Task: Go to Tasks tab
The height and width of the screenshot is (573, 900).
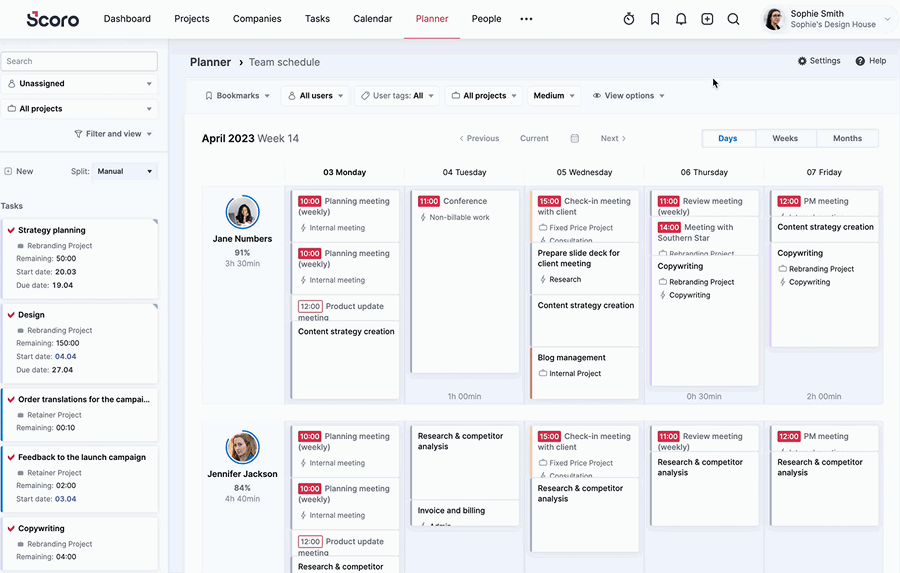Action: coord(317,19)
